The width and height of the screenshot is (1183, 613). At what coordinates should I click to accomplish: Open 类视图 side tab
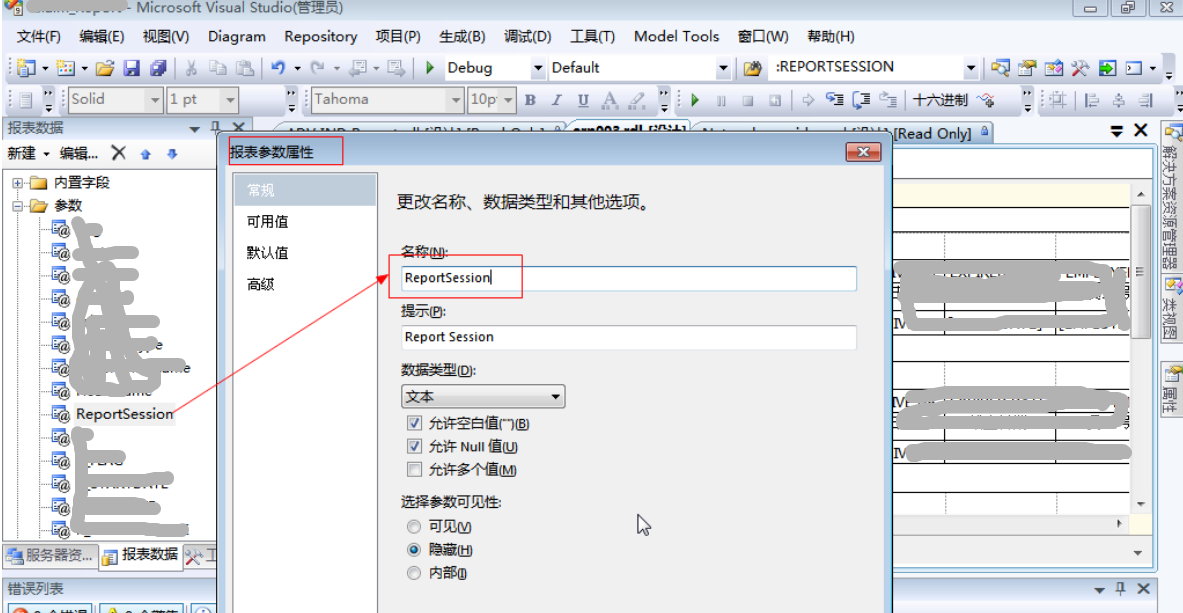tap(1171, 309)
